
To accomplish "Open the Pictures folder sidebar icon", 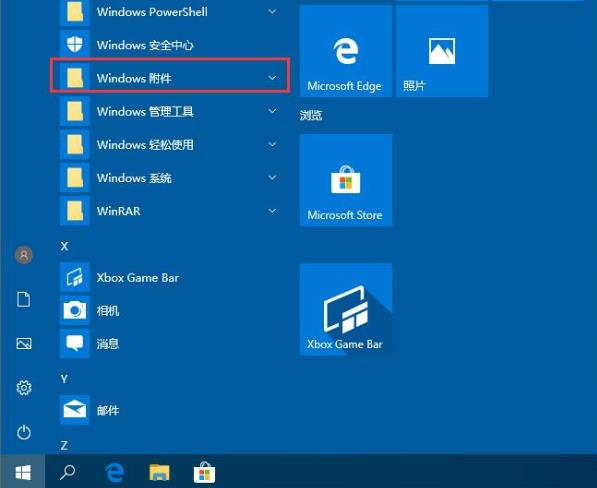I will pyautogui.click(x=24, y=344).
